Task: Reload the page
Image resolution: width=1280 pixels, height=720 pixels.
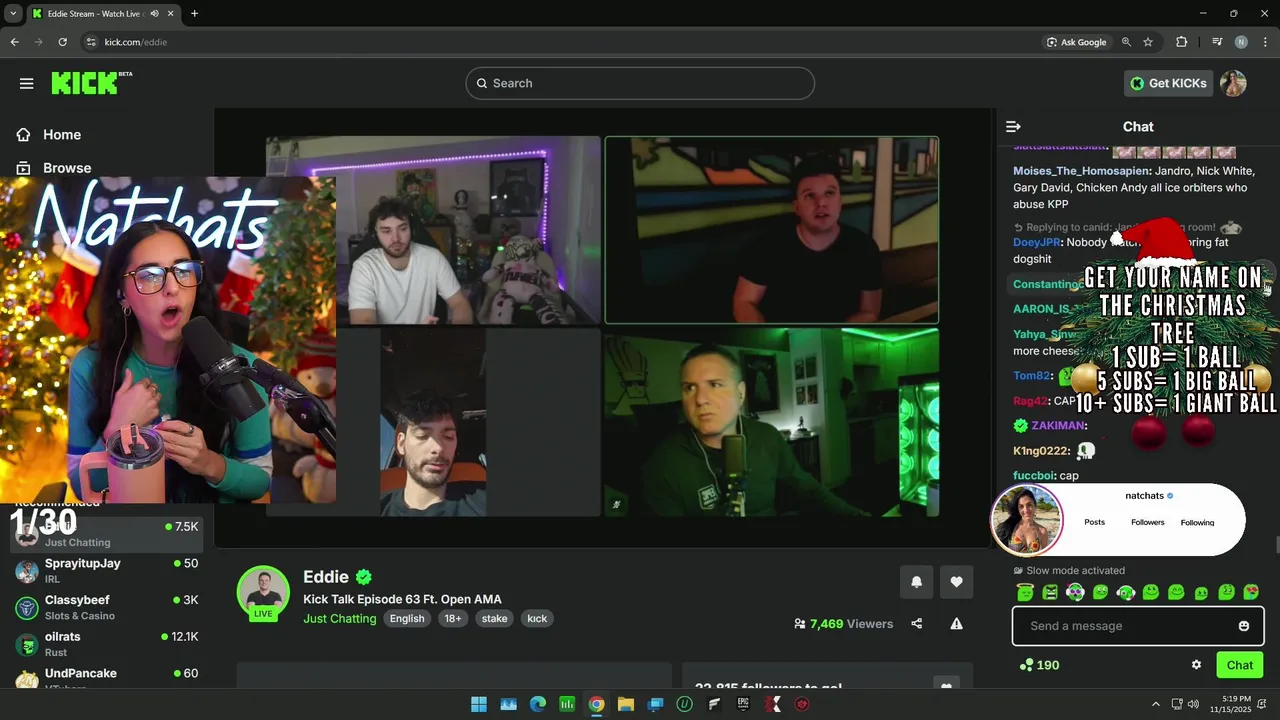Action: pos(62,42)
